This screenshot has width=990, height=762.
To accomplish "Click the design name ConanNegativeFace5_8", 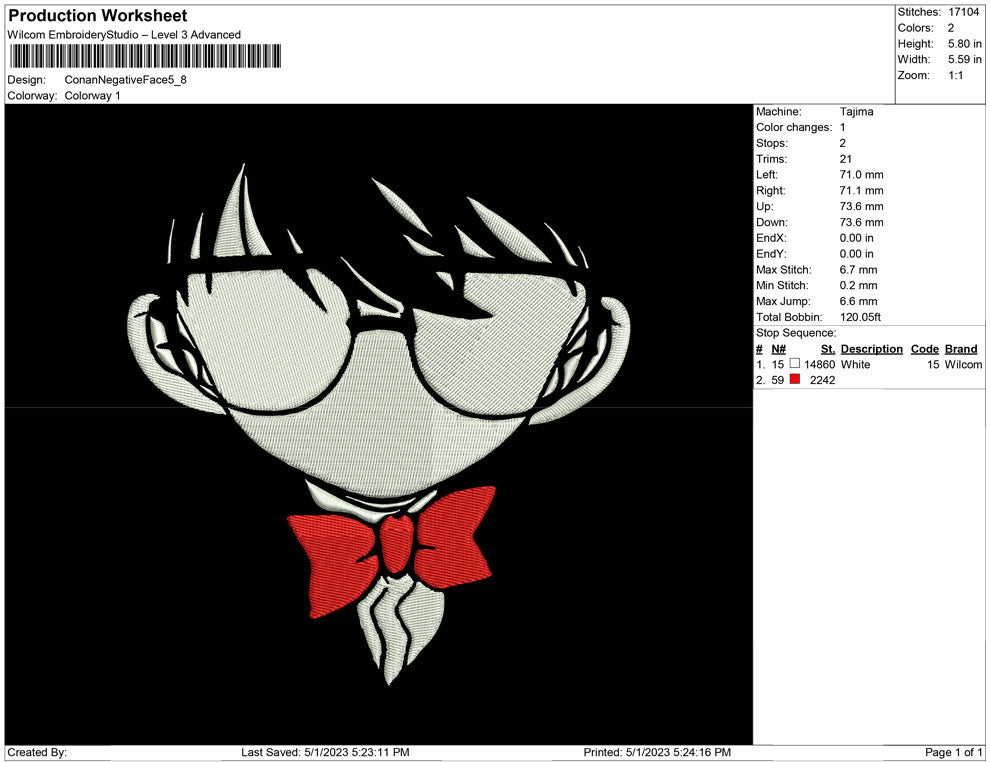I will coord(124,80).
